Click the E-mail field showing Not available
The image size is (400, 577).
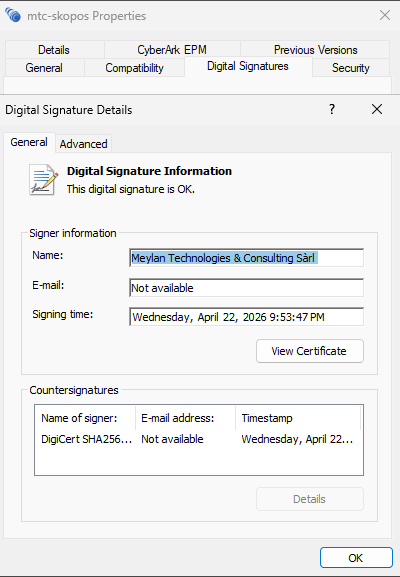point(247,288)
